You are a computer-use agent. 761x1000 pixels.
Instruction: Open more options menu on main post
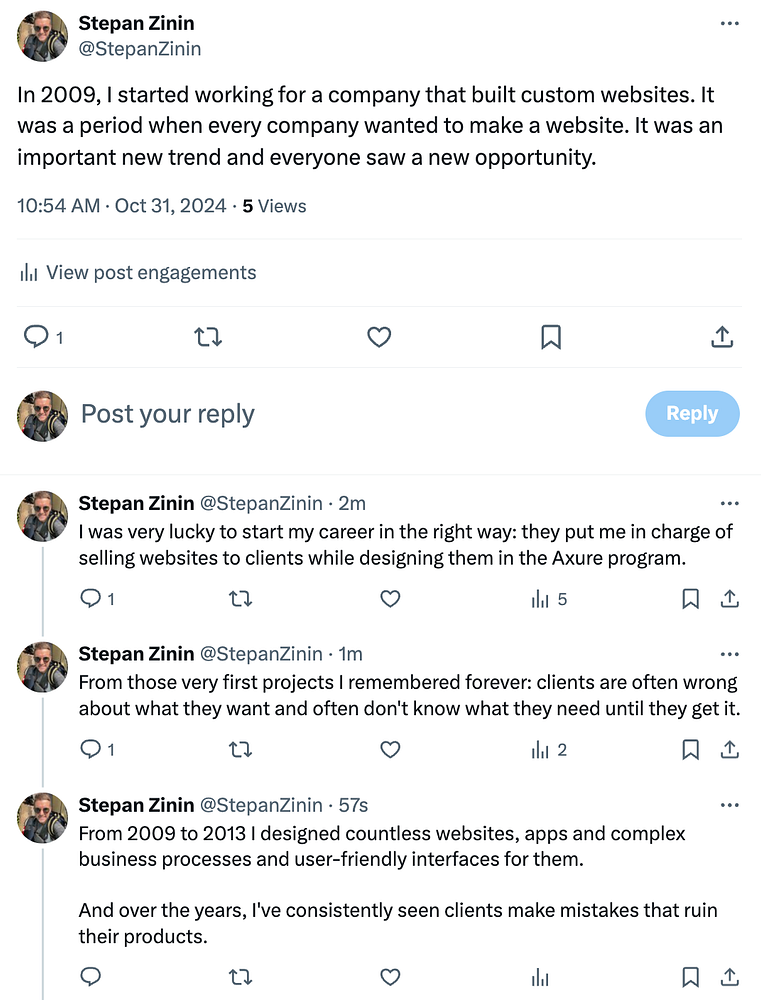tap(730, 23)
